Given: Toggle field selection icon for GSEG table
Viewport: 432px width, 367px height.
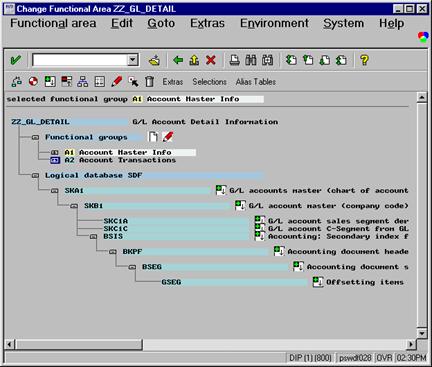Looking at the screenshot, I should click(x=318, y=282).
